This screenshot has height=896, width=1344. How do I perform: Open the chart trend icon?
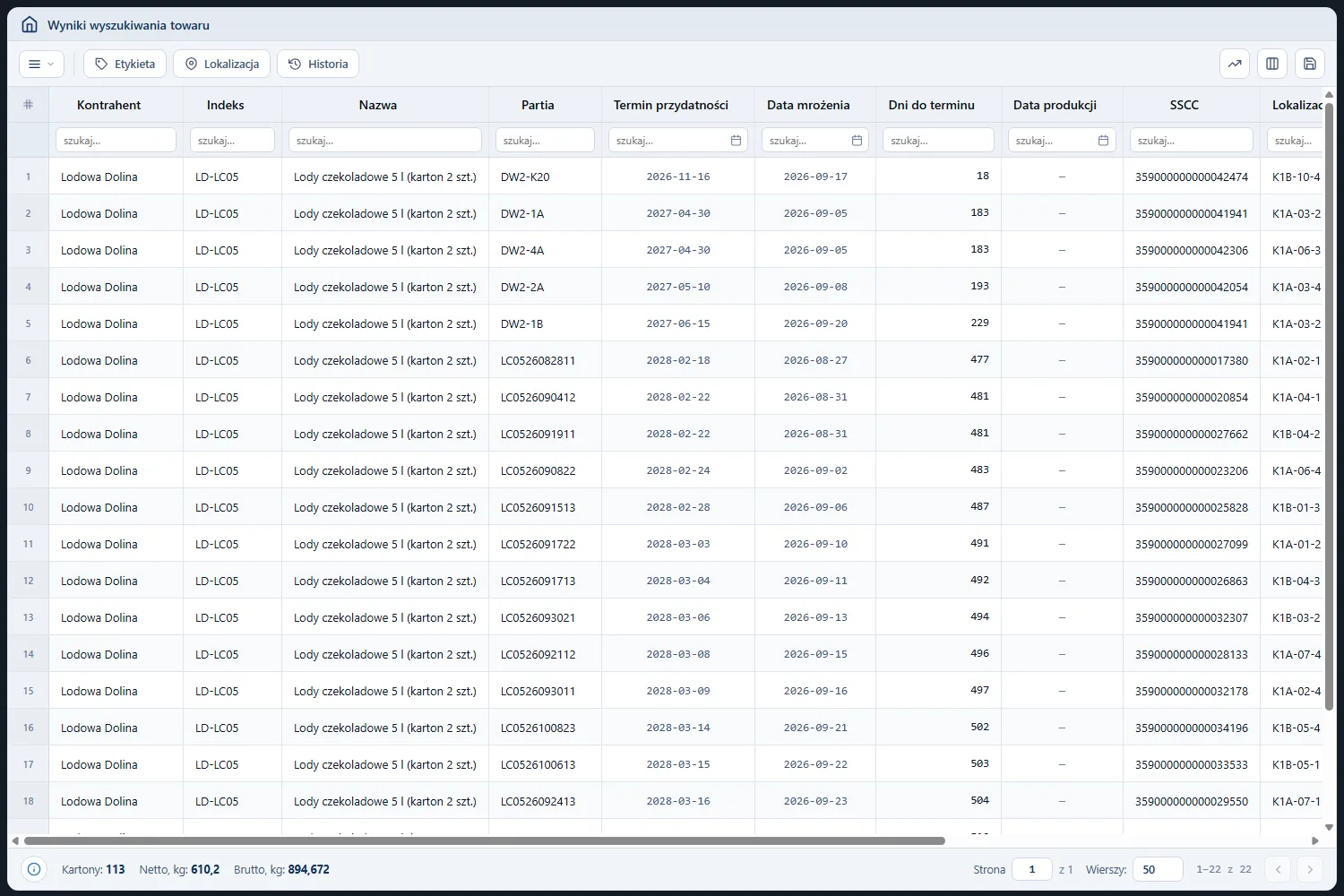coord(1235,64)
